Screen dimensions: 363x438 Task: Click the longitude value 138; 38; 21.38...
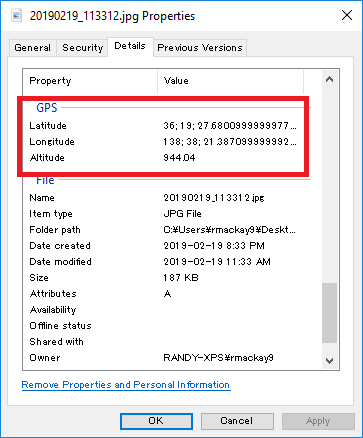click(x=229, y=142)
